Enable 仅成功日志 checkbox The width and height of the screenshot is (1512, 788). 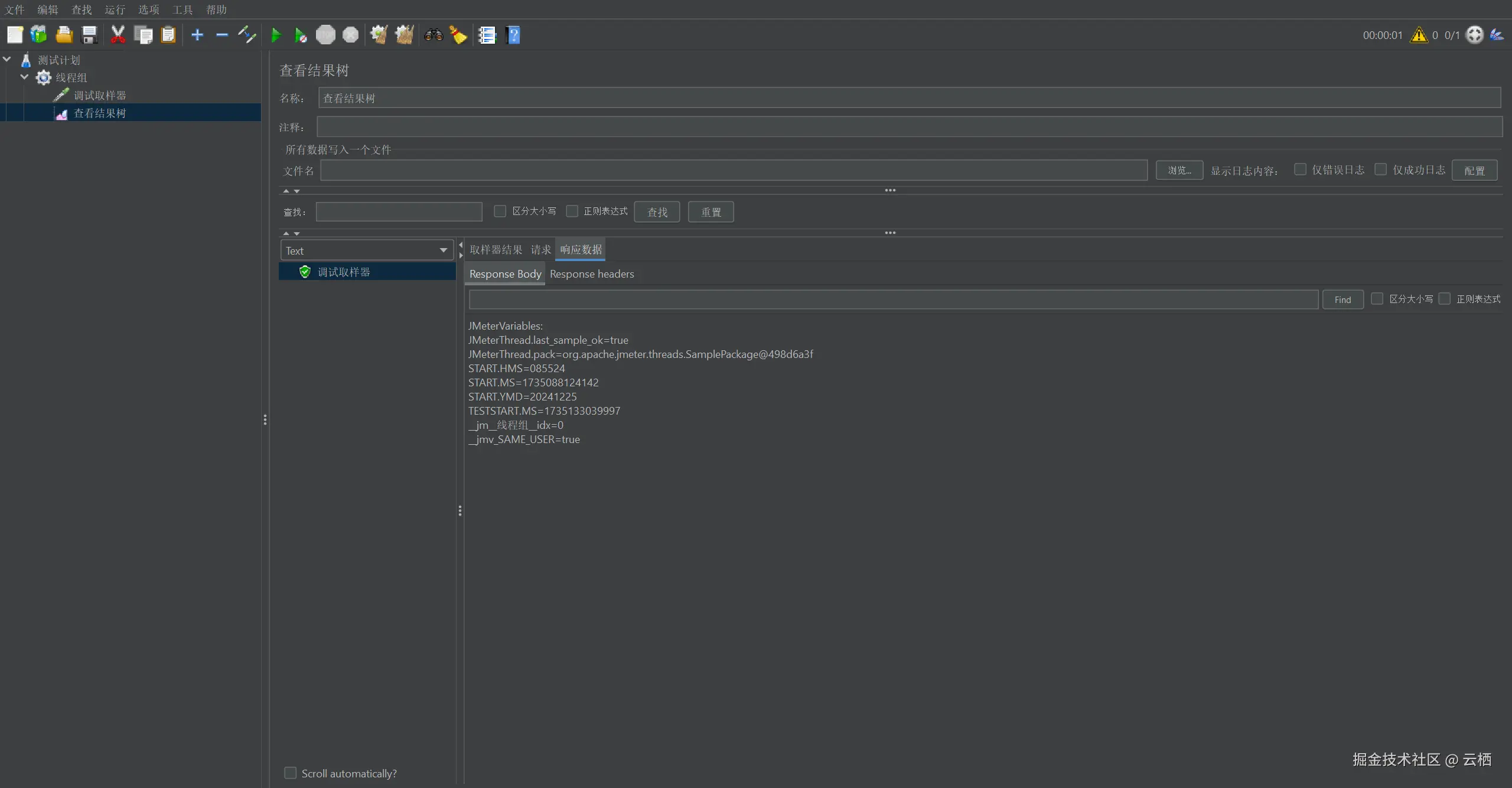coord(1380,170)
